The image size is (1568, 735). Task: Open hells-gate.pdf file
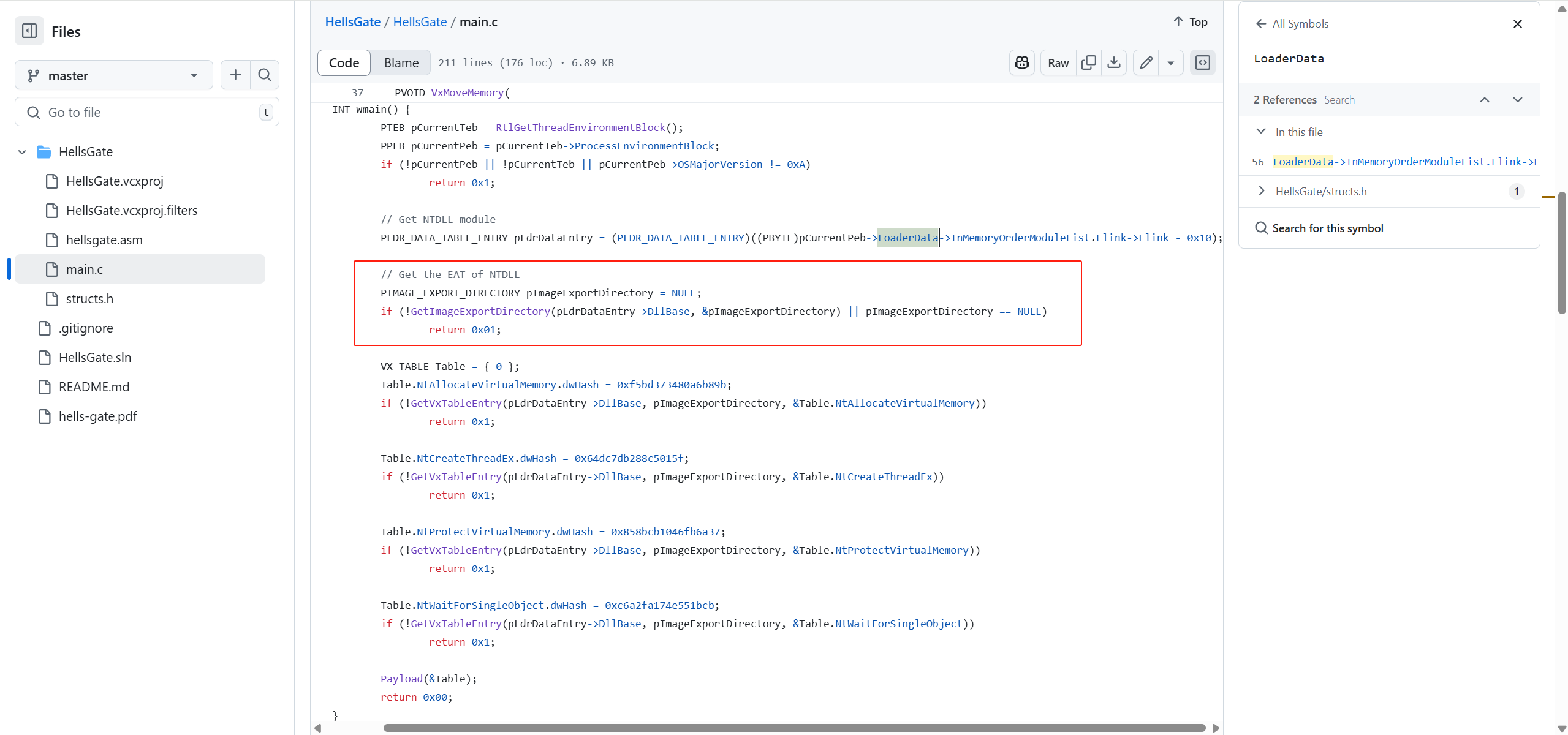click(x=97, y=417)
